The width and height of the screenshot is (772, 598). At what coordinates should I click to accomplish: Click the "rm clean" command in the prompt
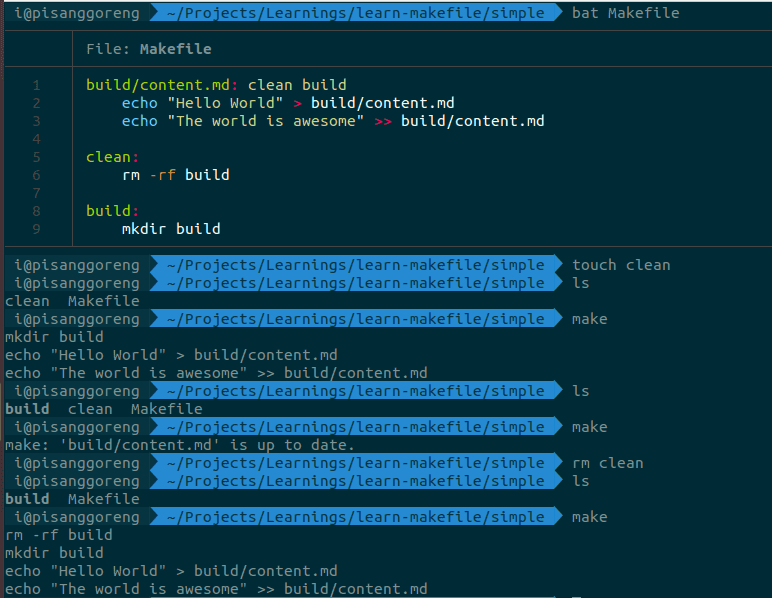coord(607,463)
